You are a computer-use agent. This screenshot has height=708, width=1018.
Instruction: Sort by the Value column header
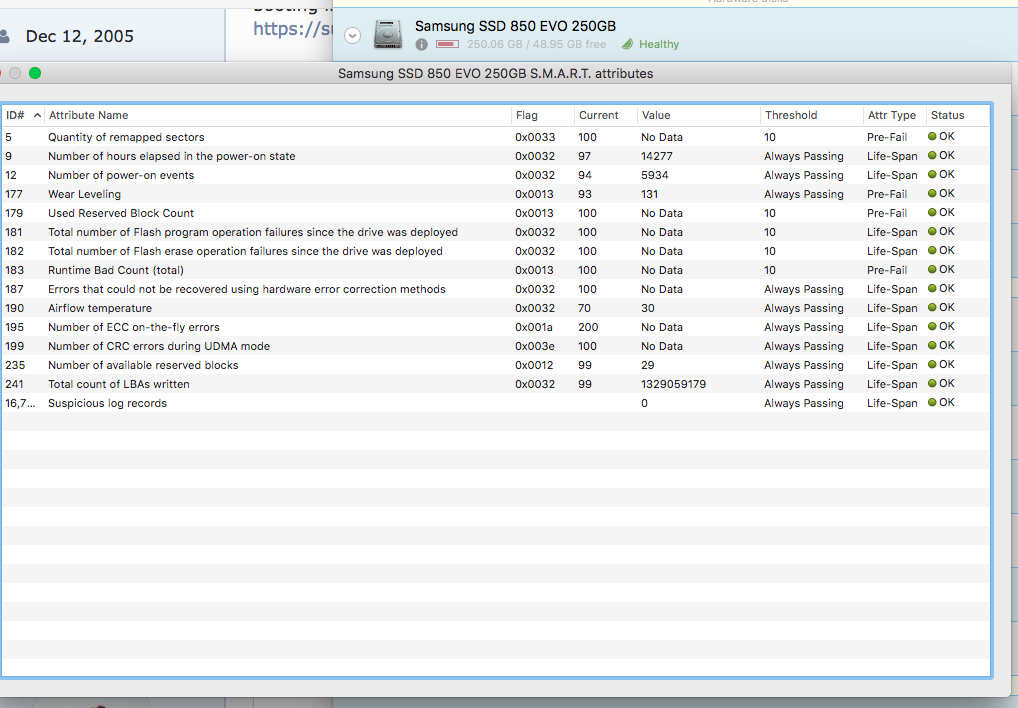click(699, 115)
